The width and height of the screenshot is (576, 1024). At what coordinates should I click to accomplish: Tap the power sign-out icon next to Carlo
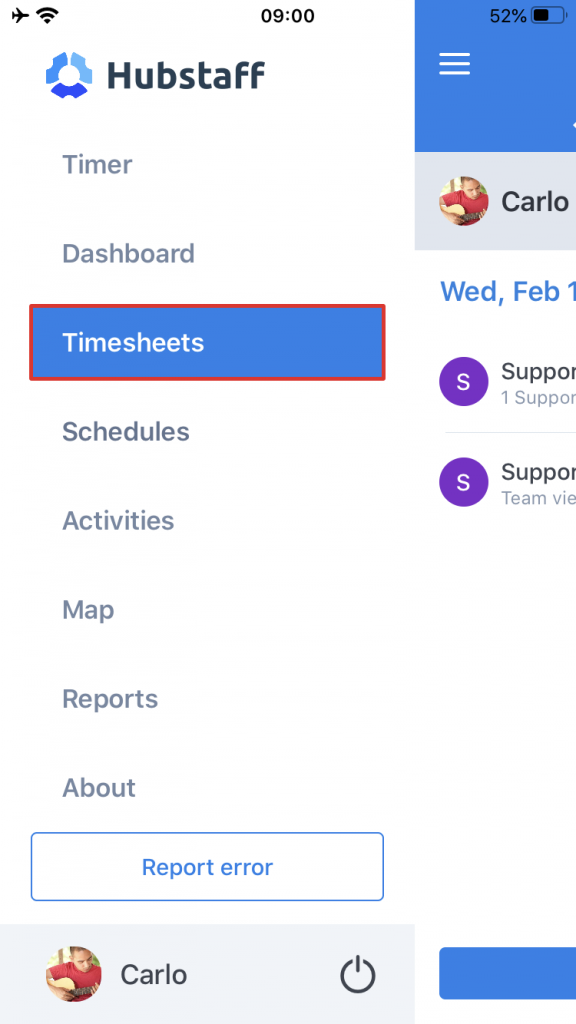tap(358, 974)
